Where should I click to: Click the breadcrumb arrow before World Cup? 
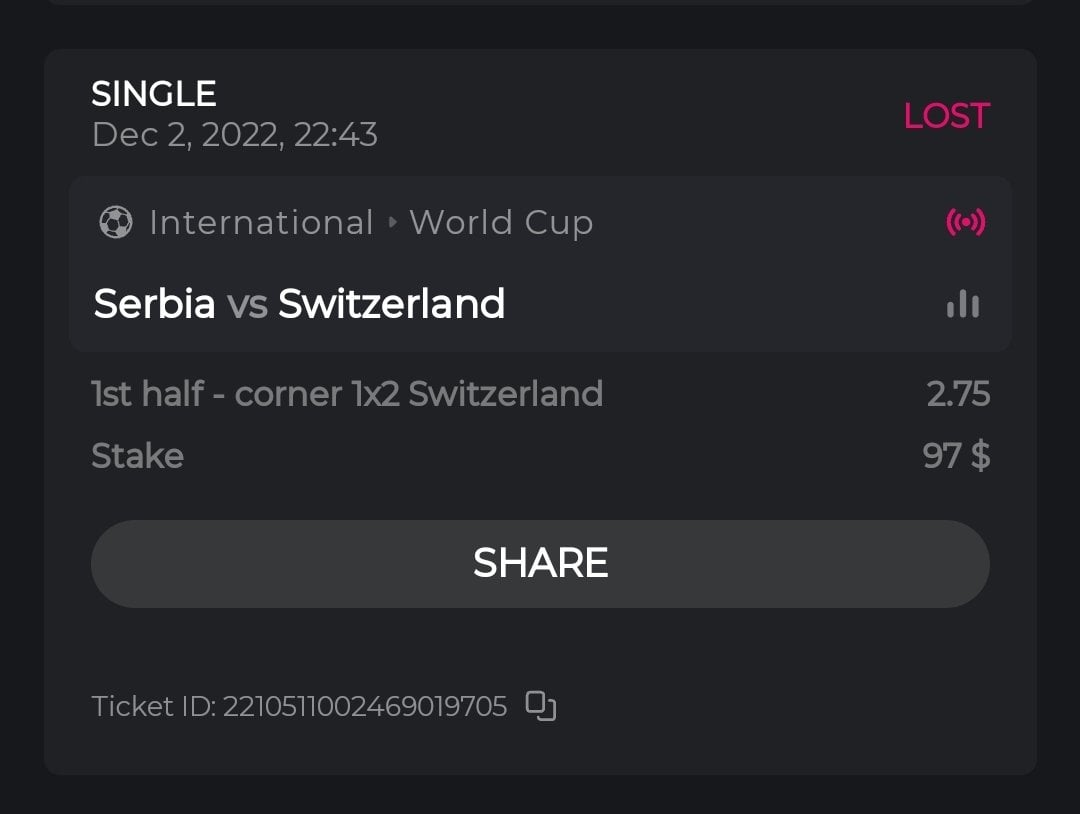392,222
